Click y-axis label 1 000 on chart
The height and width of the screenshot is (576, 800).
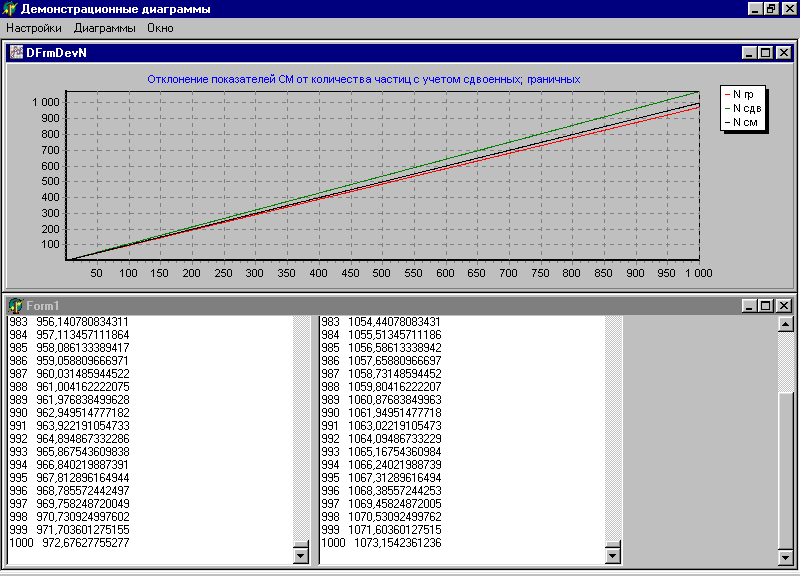pyautogui.click(x=46, y=103)
